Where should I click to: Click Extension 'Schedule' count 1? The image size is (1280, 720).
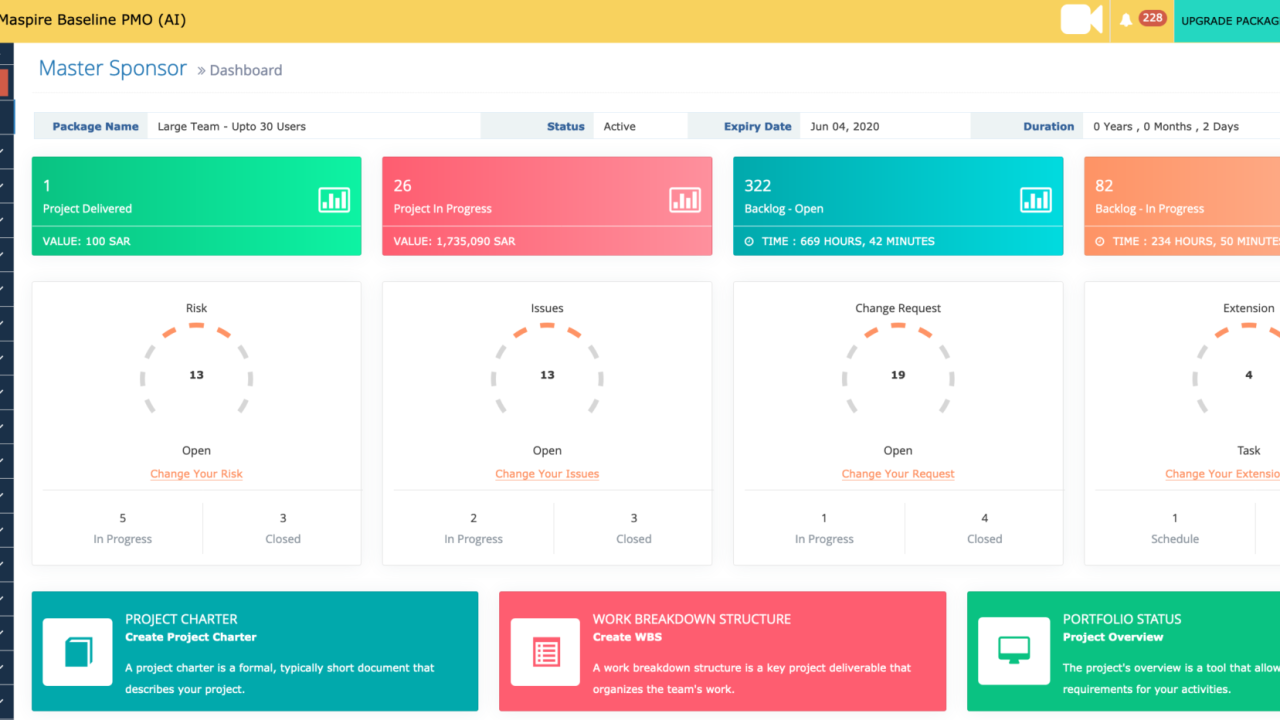pyautogui.click(x=1175, y=518)
